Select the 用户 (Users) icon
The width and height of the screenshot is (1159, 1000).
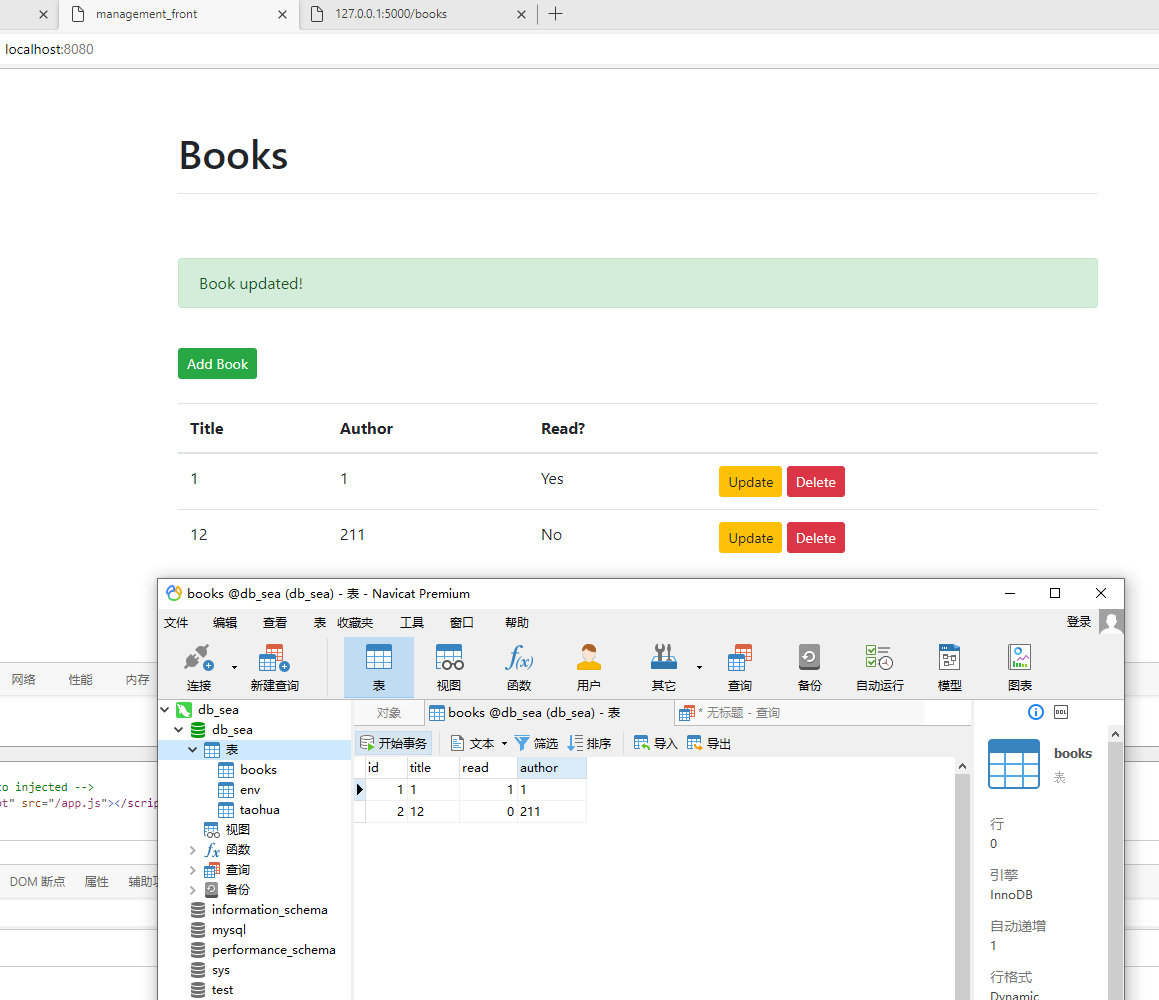click(588, 665)
